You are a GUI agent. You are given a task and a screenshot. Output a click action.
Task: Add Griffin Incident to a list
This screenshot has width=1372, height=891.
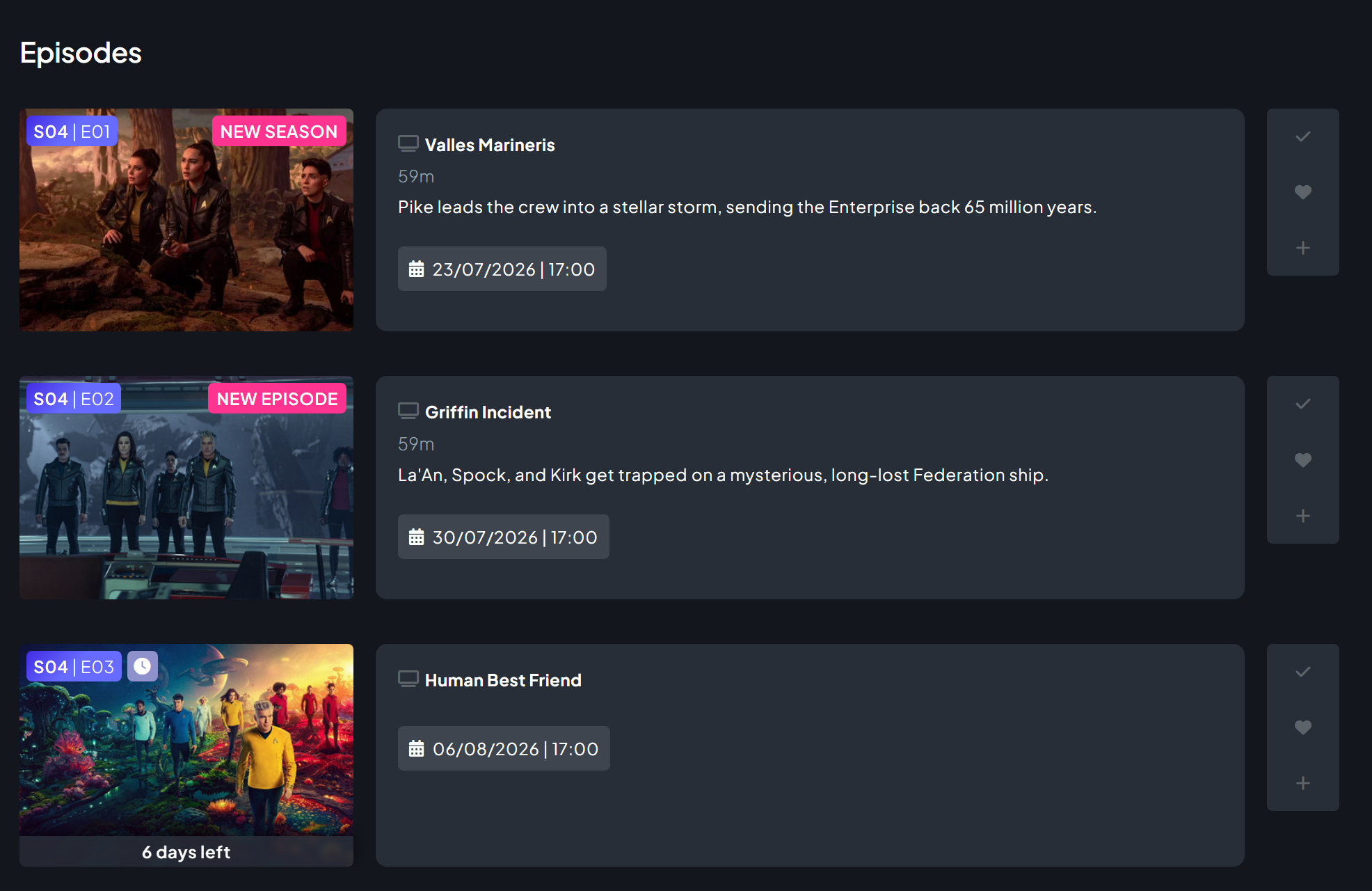[1302, 516]
